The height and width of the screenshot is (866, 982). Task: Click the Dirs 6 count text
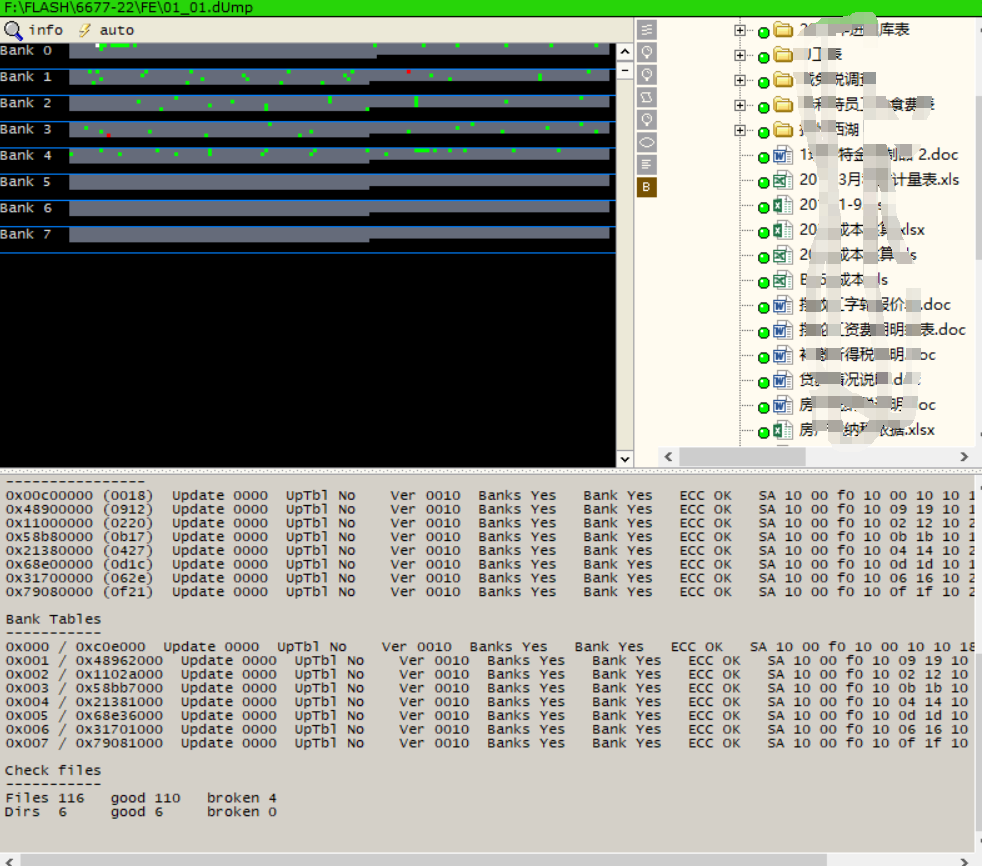(36, 812)
